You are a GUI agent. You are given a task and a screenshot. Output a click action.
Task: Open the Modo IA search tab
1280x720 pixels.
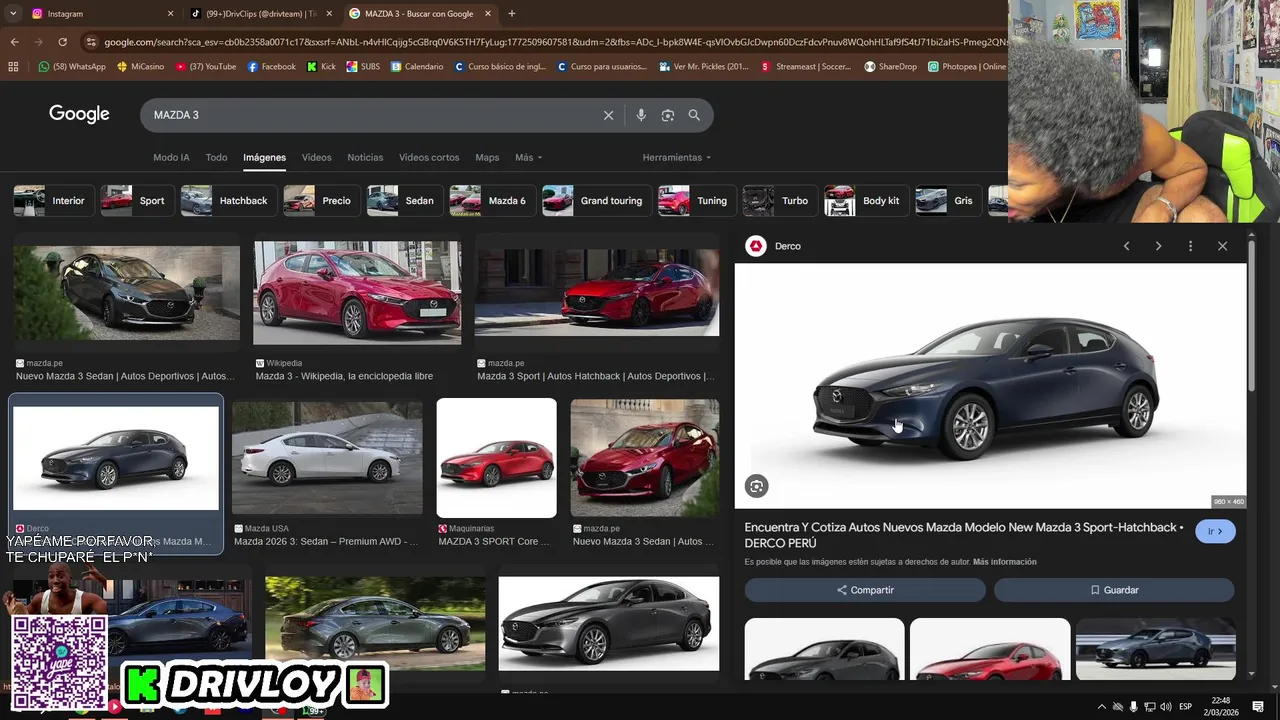click(171, 157)
